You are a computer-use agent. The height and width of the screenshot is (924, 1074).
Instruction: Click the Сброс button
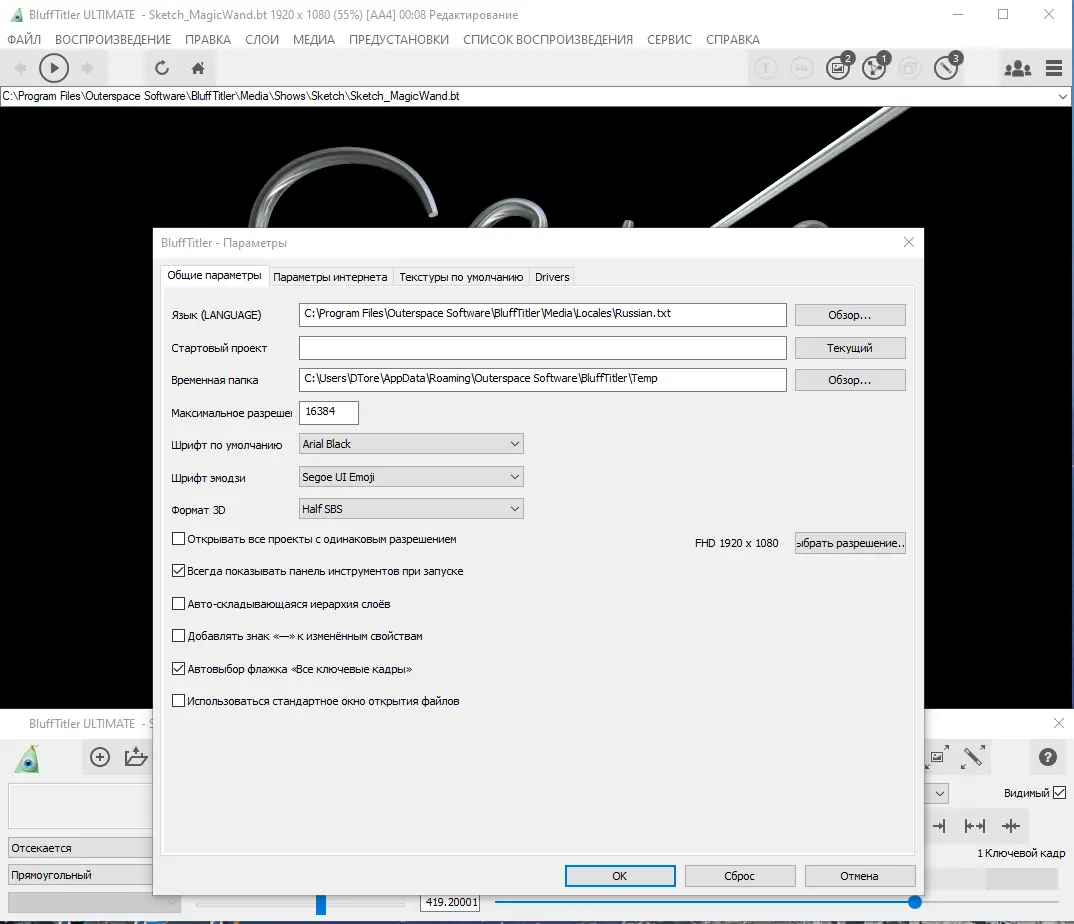[x=740, y=876]
